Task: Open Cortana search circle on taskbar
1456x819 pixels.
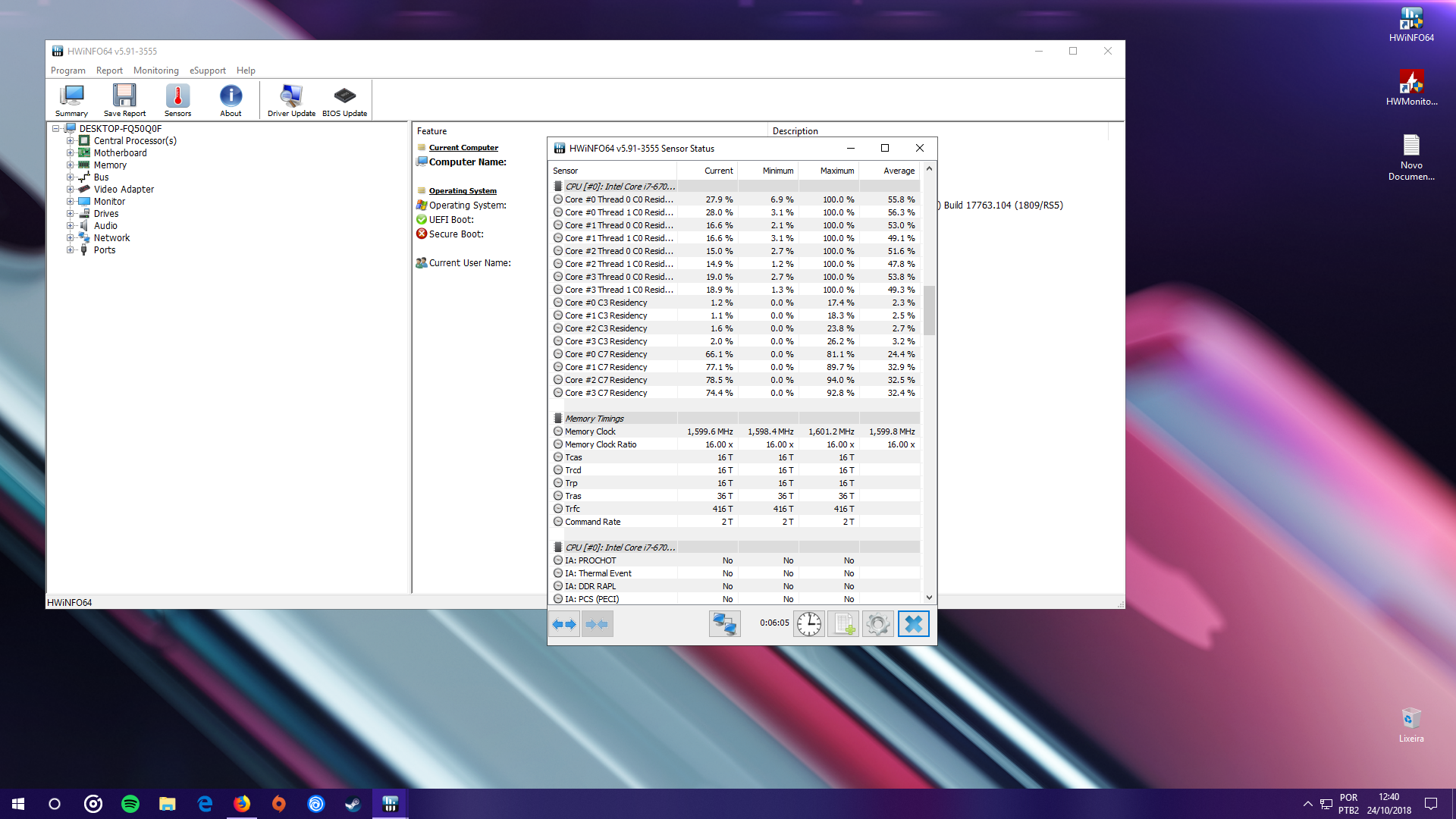Action: pyautogui.click(x=55, y=804)
